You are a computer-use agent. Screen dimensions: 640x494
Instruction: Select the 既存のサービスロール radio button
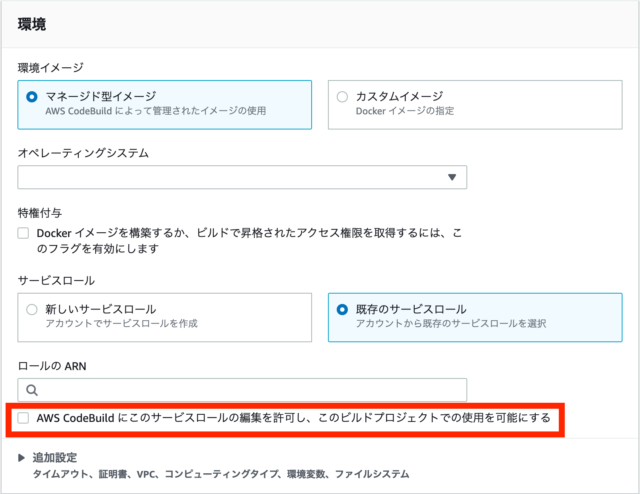pyautogui.click(x=342, y=309)
